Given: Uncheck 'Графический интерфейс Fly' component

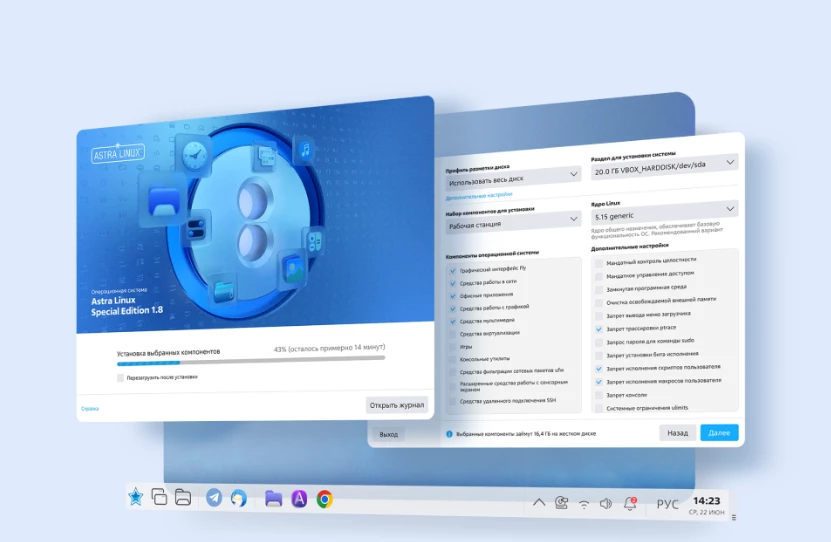Looking at the screenshot, I should (453, 271).
